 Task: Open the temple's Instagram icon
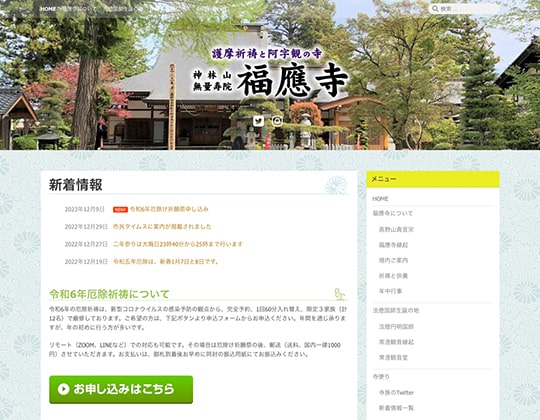pyautogui.click(x=277, y=121)
